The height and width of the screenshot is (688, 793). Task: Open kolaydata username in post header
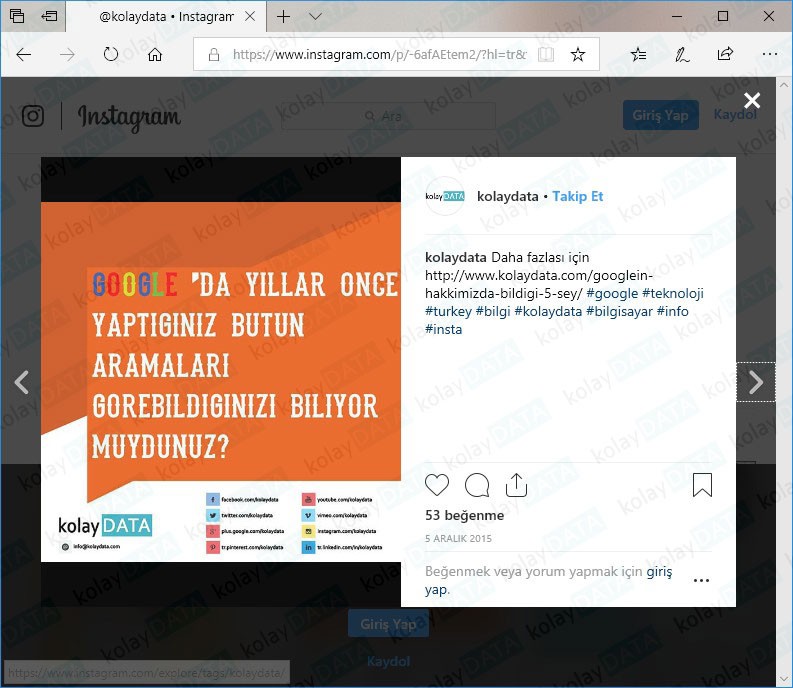point(508,196)
